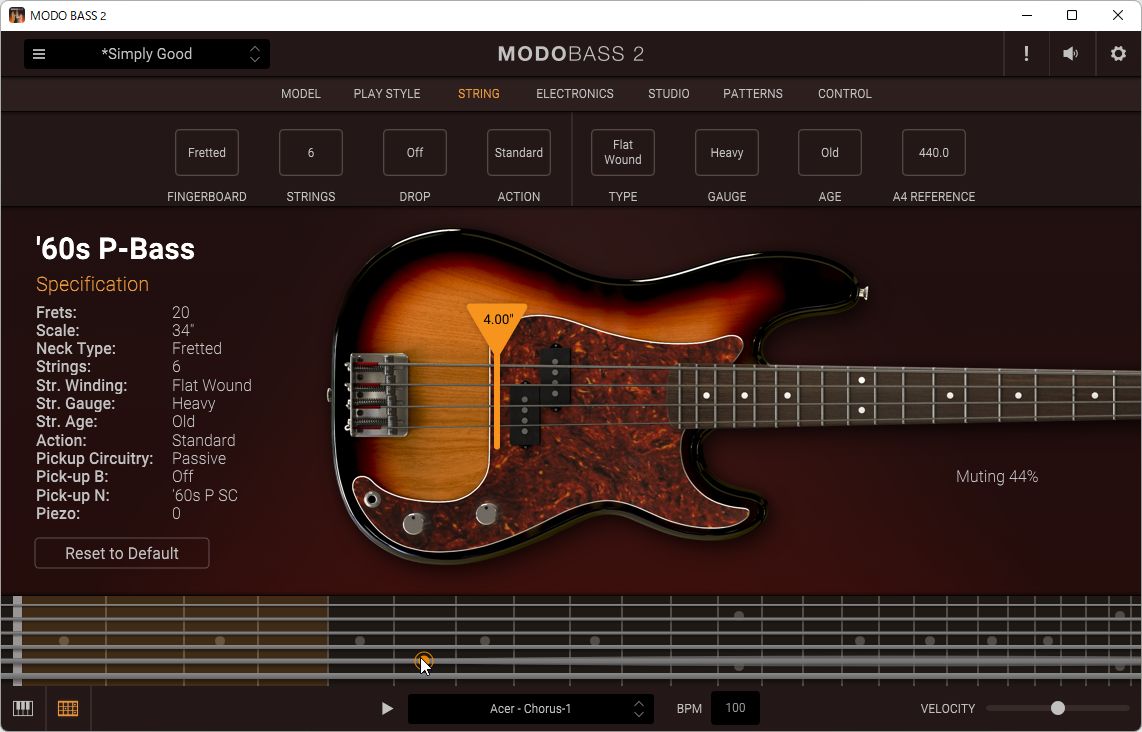Screen dimensions: 1142x732
Task: Step through patterns with Chorus-1 arrows
Action: pos(639,709)
